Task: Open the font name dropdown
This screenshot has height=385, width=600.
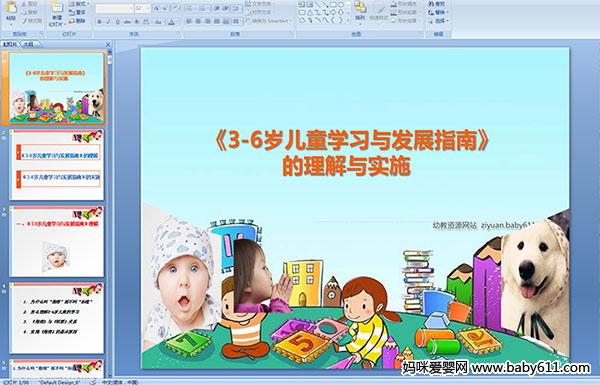Action: tap(114, 8)
